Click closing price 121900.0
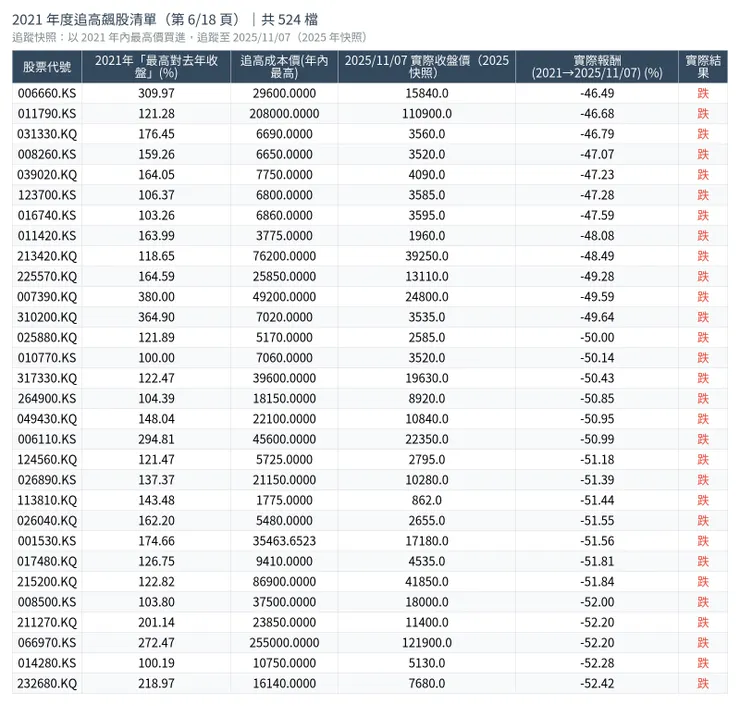 [x=427, y=643]
